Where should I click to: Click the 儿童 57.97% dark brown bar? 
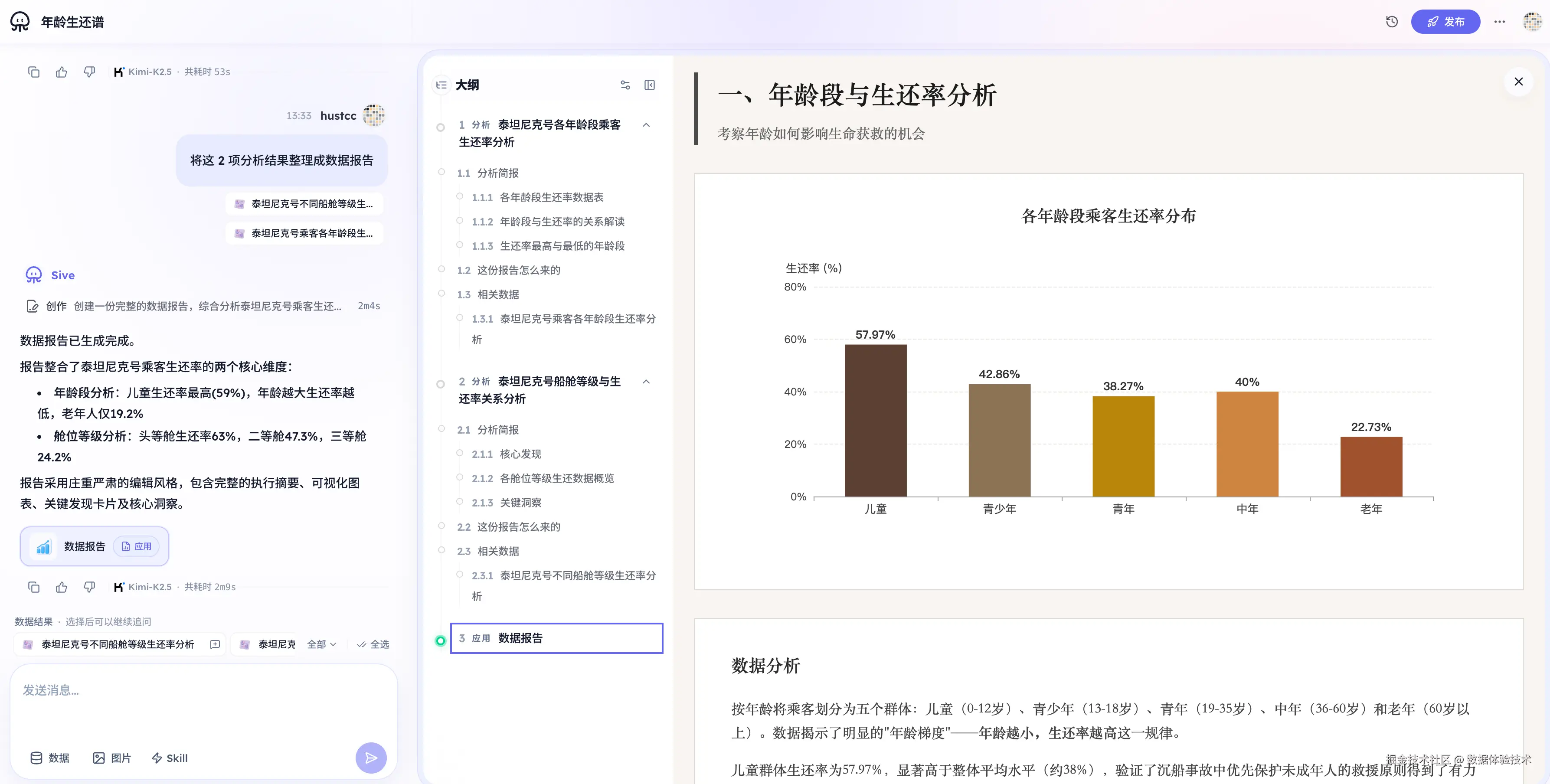click(876, 420)
